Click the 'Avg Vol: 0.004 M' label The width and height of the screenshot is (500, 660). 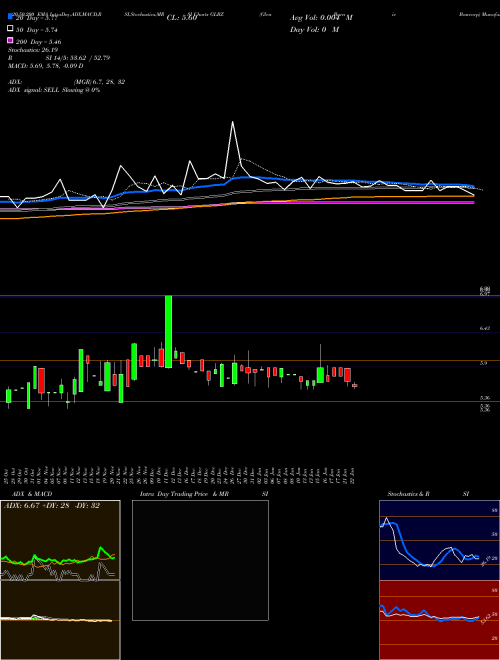point(321,18)
